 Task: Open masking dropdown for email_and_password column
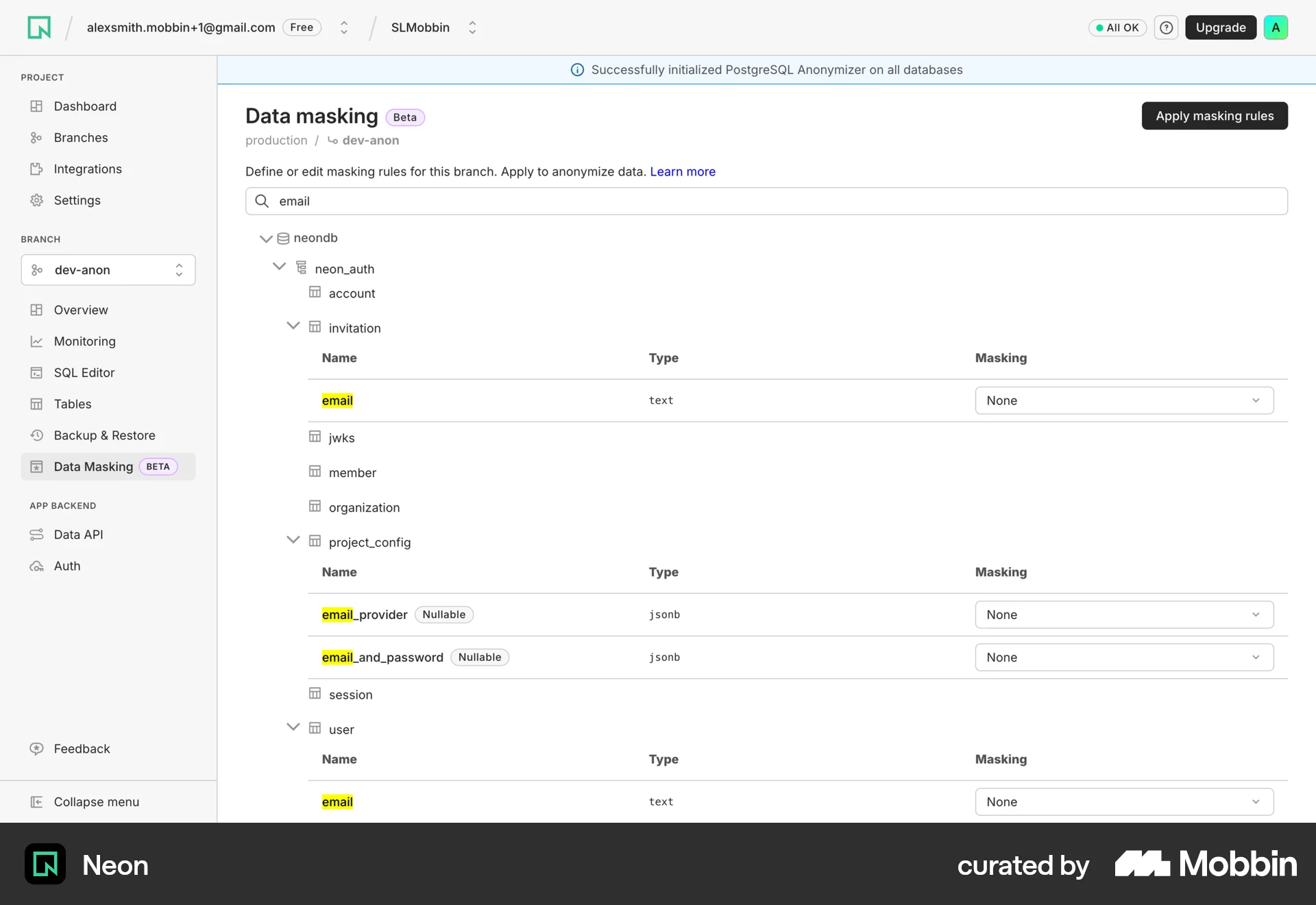pos(1124,657)
